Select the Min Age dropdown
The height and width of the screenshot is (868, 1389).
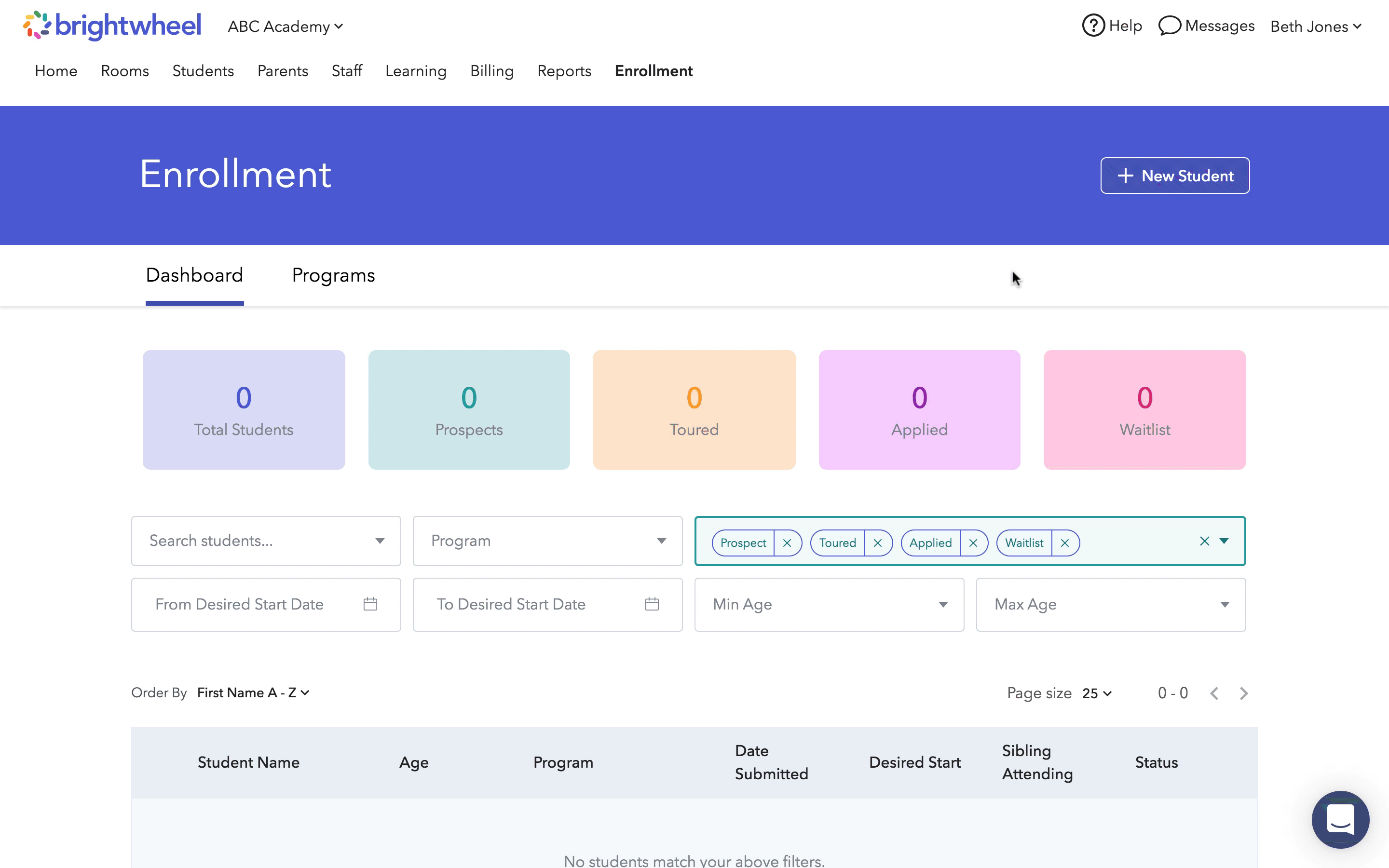(x=829, y=604)
